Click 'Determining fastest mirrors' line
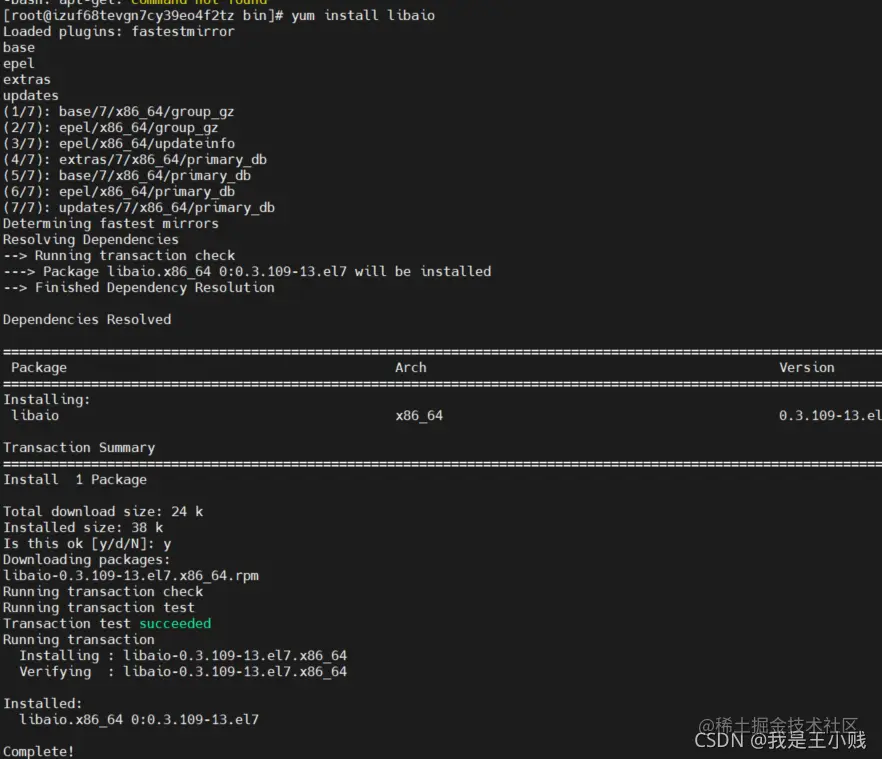882x759 pixels. [110, 224]
